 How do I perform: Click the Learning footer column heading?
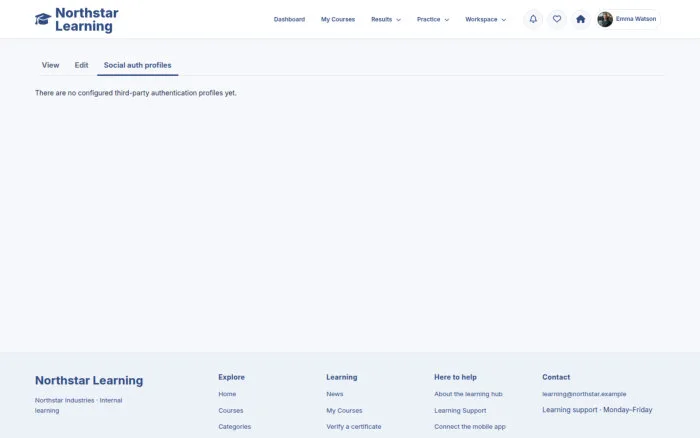point(342,377)
